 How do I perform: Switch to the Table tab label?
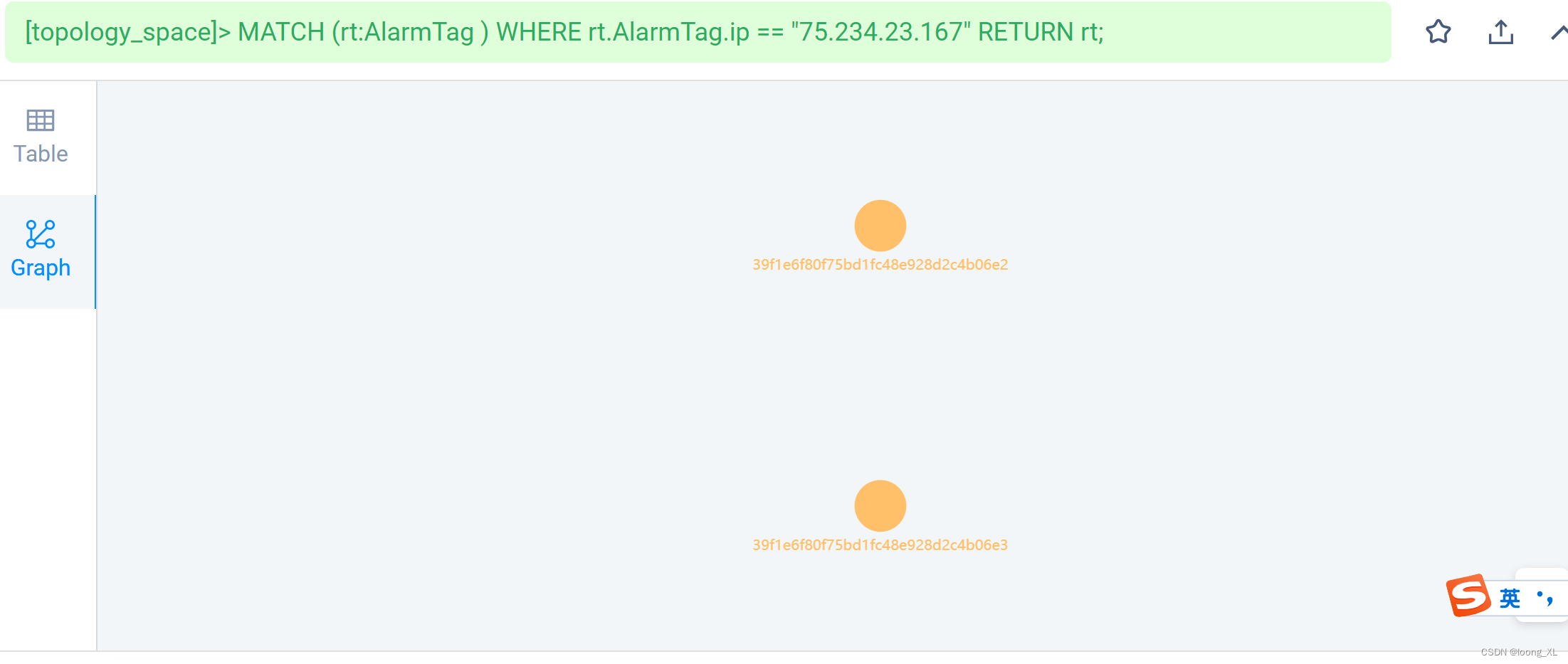click(x=41, y=154)
